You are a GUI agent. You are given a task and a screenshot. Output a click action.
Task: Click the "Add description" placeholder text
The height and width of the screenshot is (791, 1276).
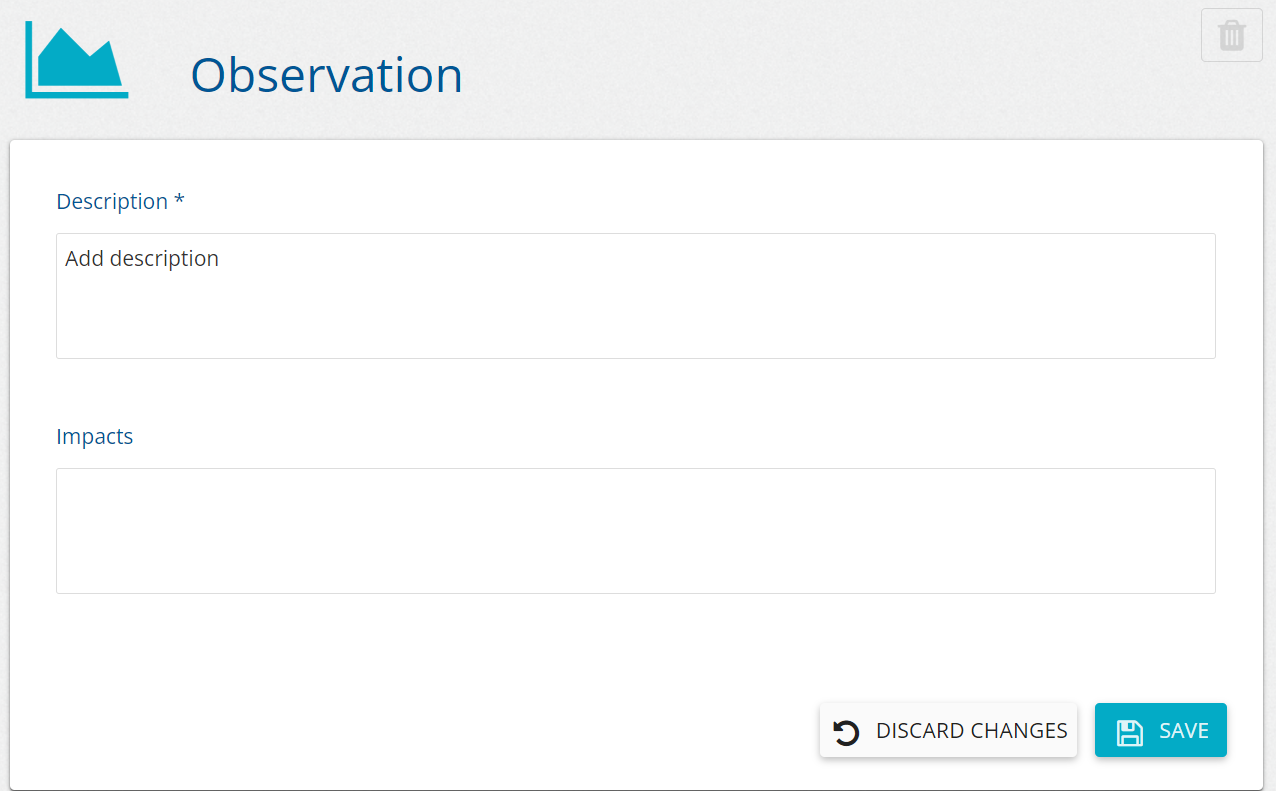142,258
